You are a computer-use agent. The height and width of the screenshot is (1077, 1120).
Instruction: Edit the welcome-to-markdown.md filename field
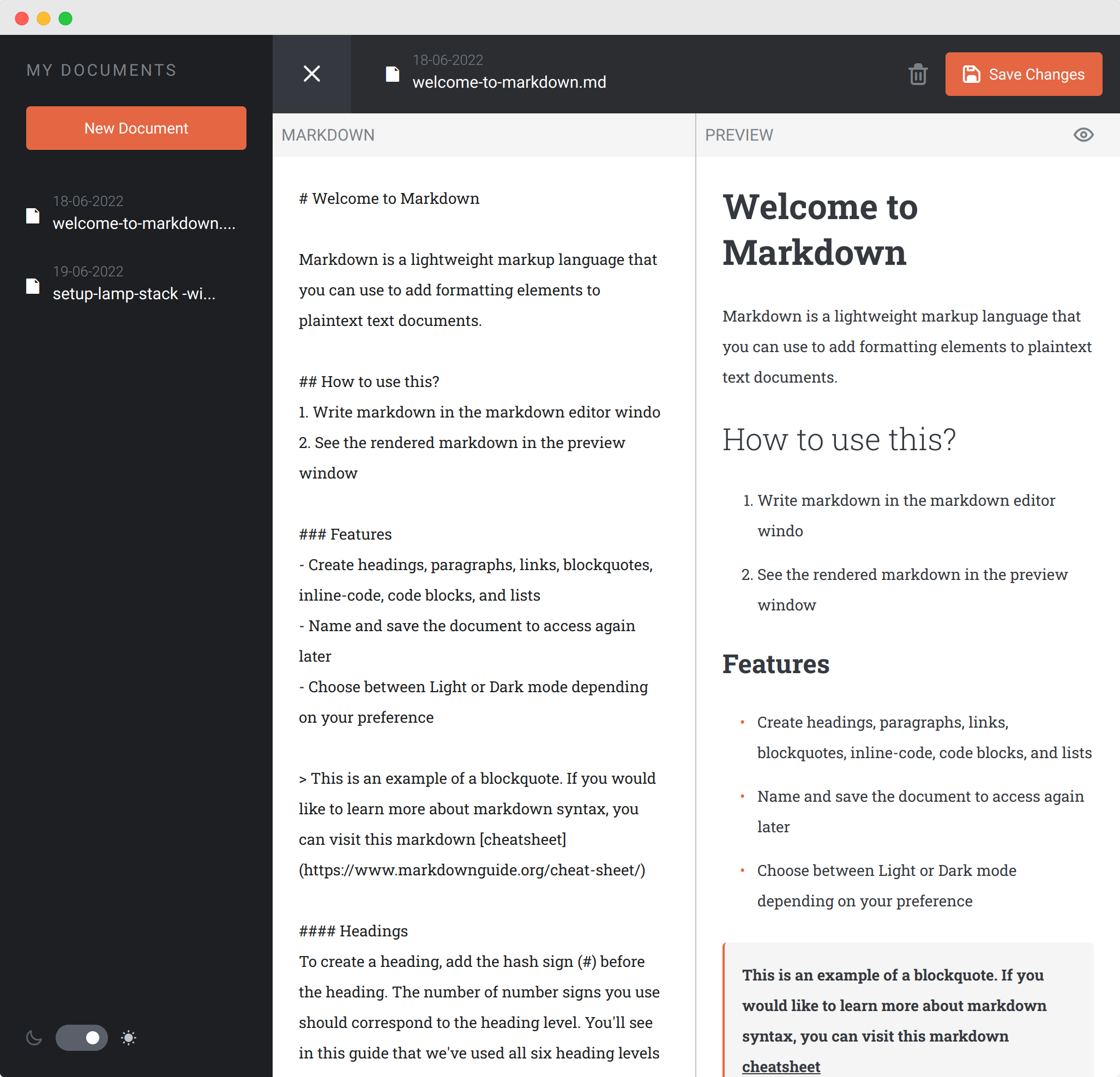[509, 82]
